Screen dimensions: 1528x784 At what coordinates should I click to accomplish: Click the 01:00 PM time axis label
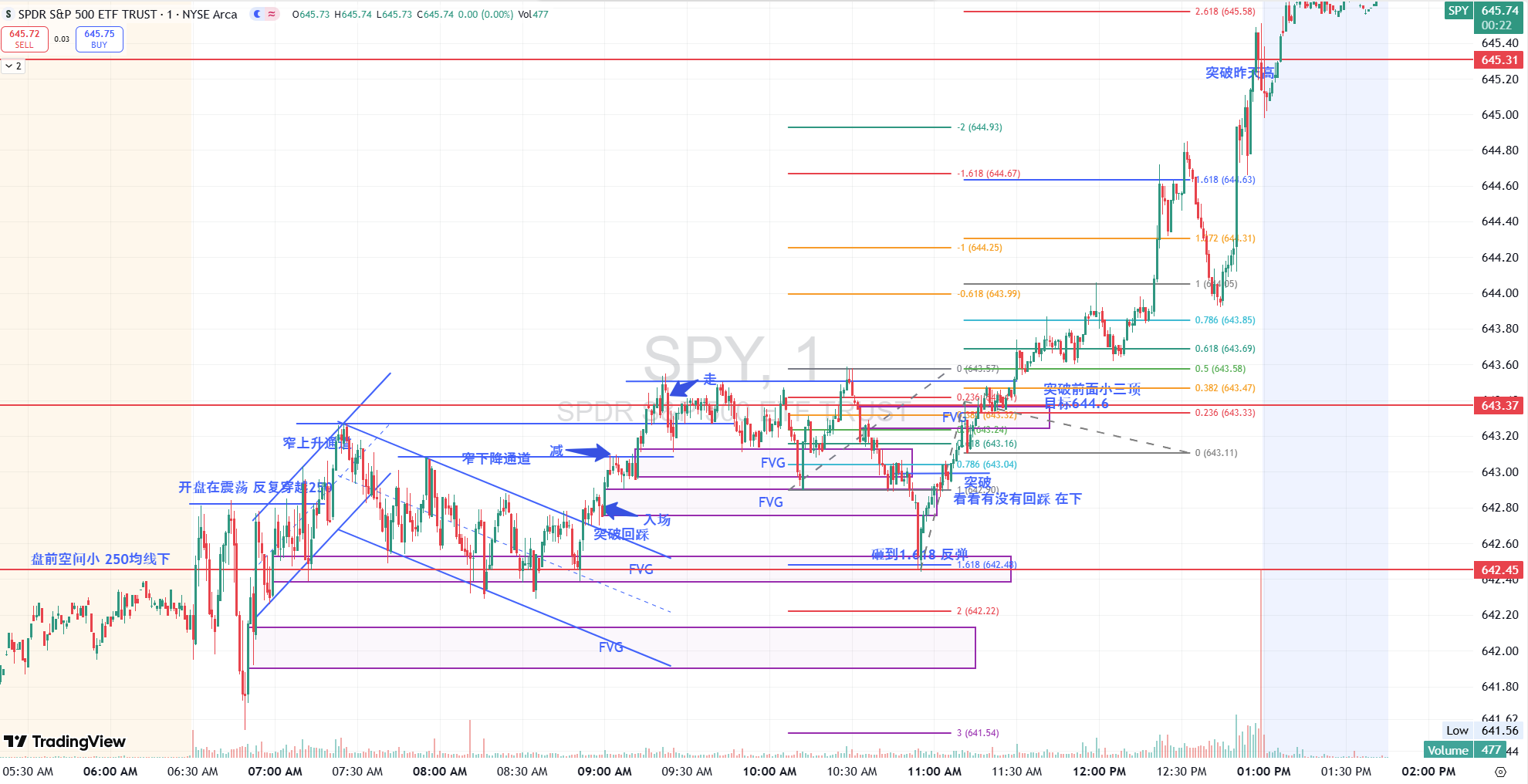(1263, 772)
